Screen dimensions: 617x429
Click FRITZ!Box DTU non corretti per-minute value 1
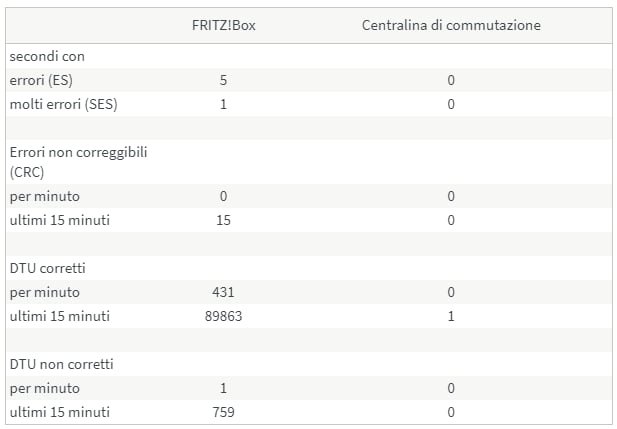pos(222,388)
